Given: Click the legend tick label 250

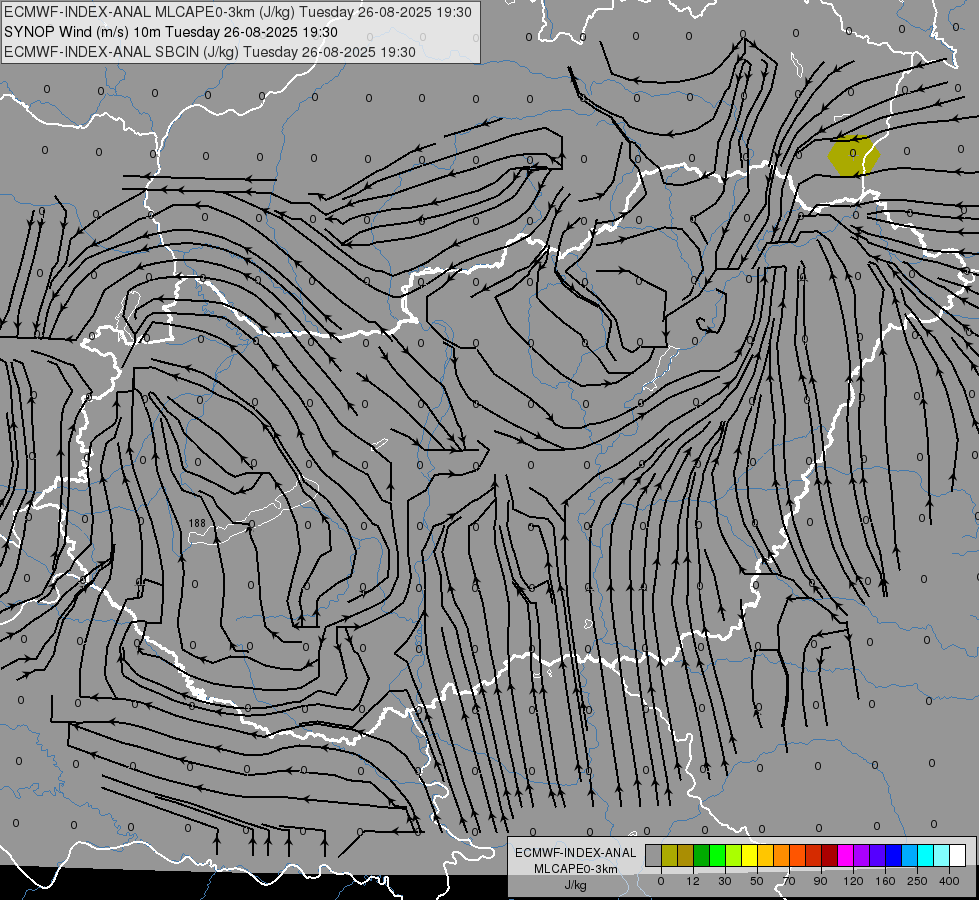Looking at the screenshot, I should tap(917, 881).
